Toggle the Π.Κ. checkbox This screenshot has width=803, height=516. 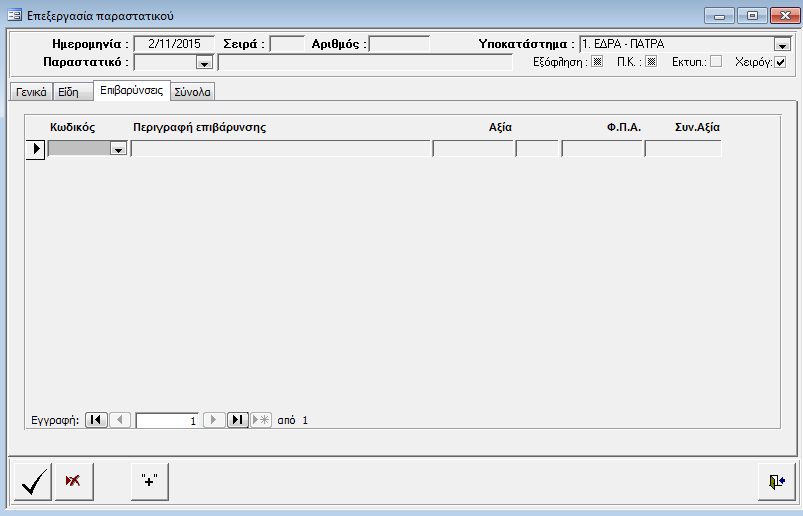(x=651, y=62)
